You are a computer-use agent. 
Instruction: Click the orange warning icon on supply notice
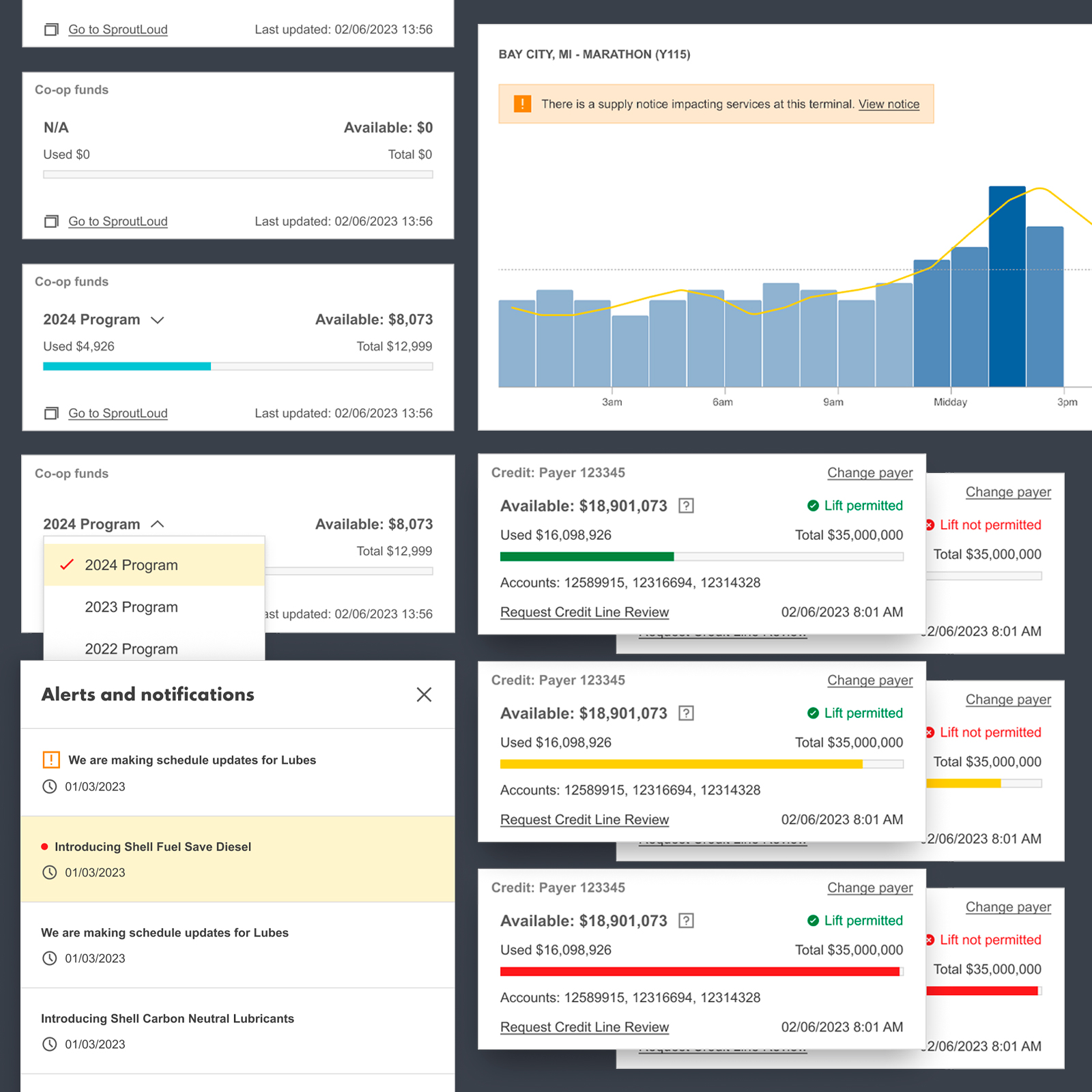(x=522, y=104)
